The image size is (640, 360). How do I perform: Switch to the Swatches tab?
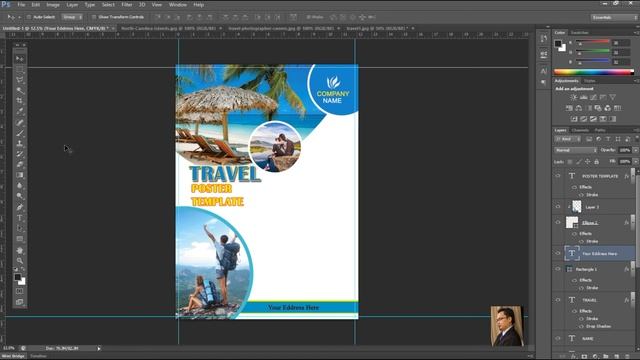point(580,33)
